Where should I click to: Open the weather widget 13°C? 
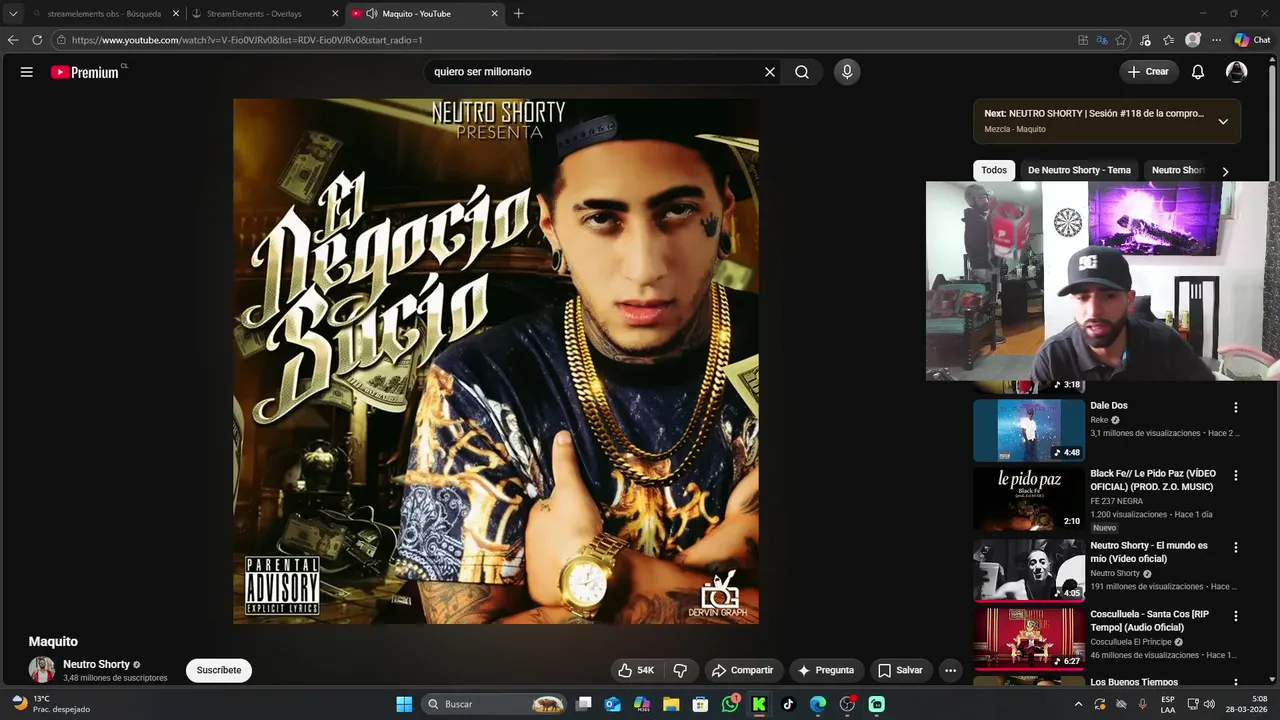tap(50, 704)
